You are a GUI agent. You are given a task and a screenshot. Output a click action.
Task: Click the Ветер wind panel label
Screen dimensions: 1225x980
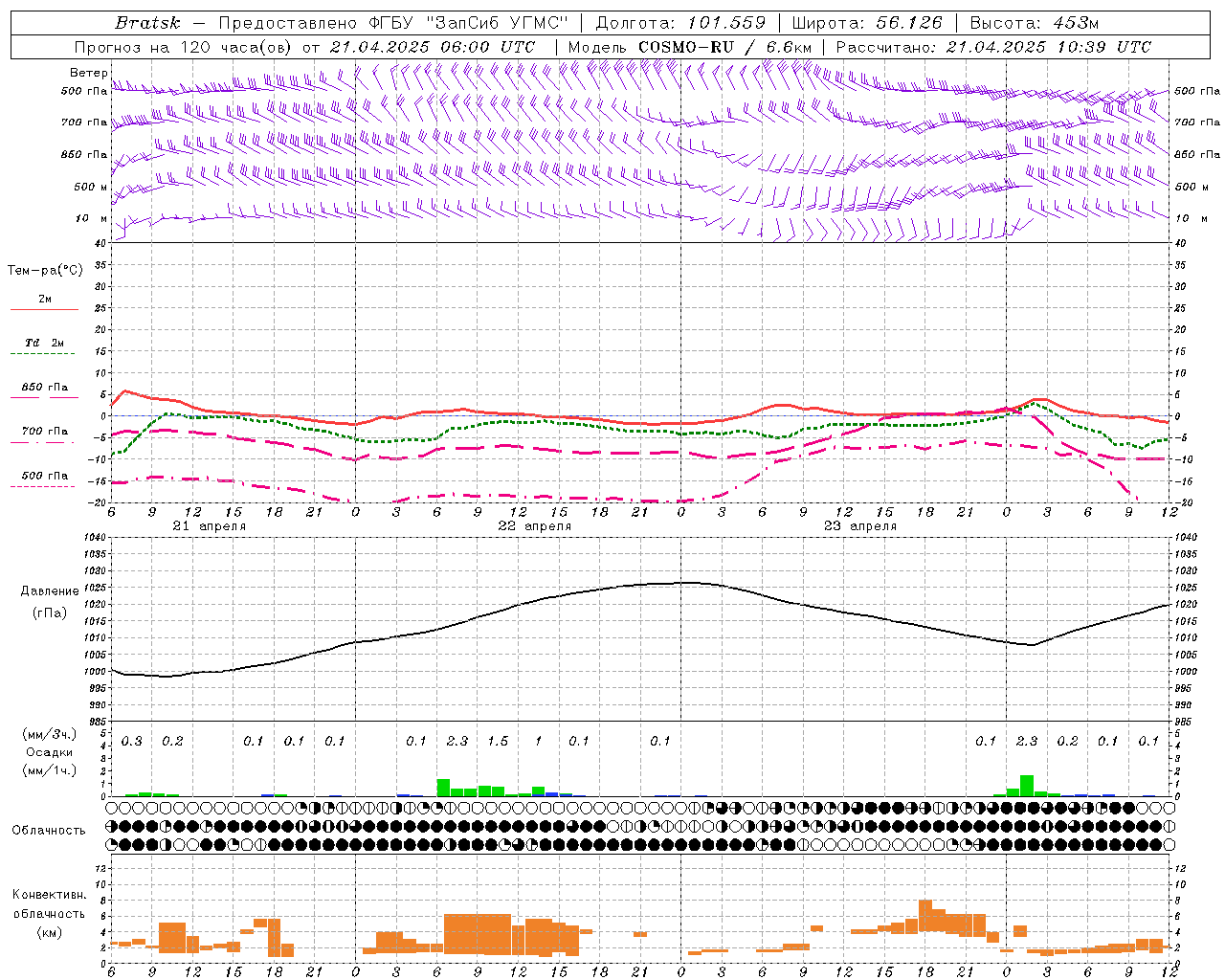pos(88,73)
